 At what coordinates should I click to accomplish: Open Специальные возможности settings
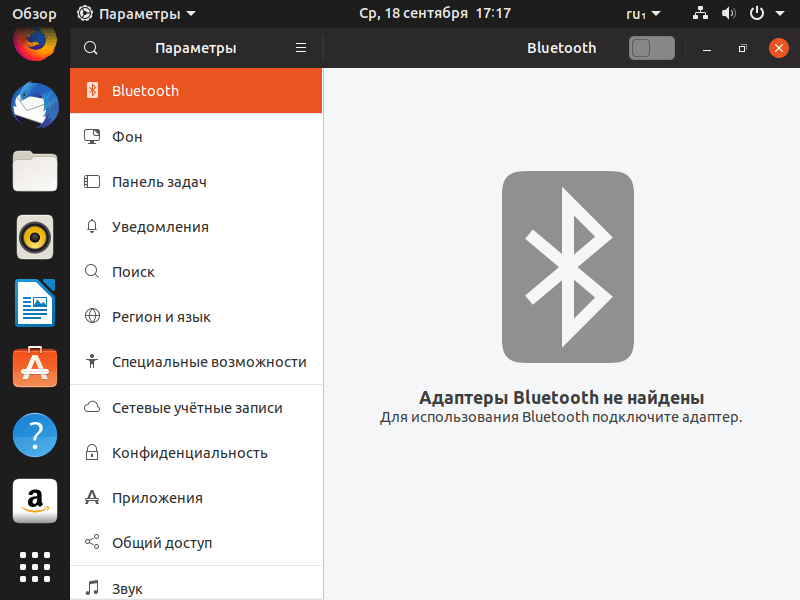pos(196,361)
